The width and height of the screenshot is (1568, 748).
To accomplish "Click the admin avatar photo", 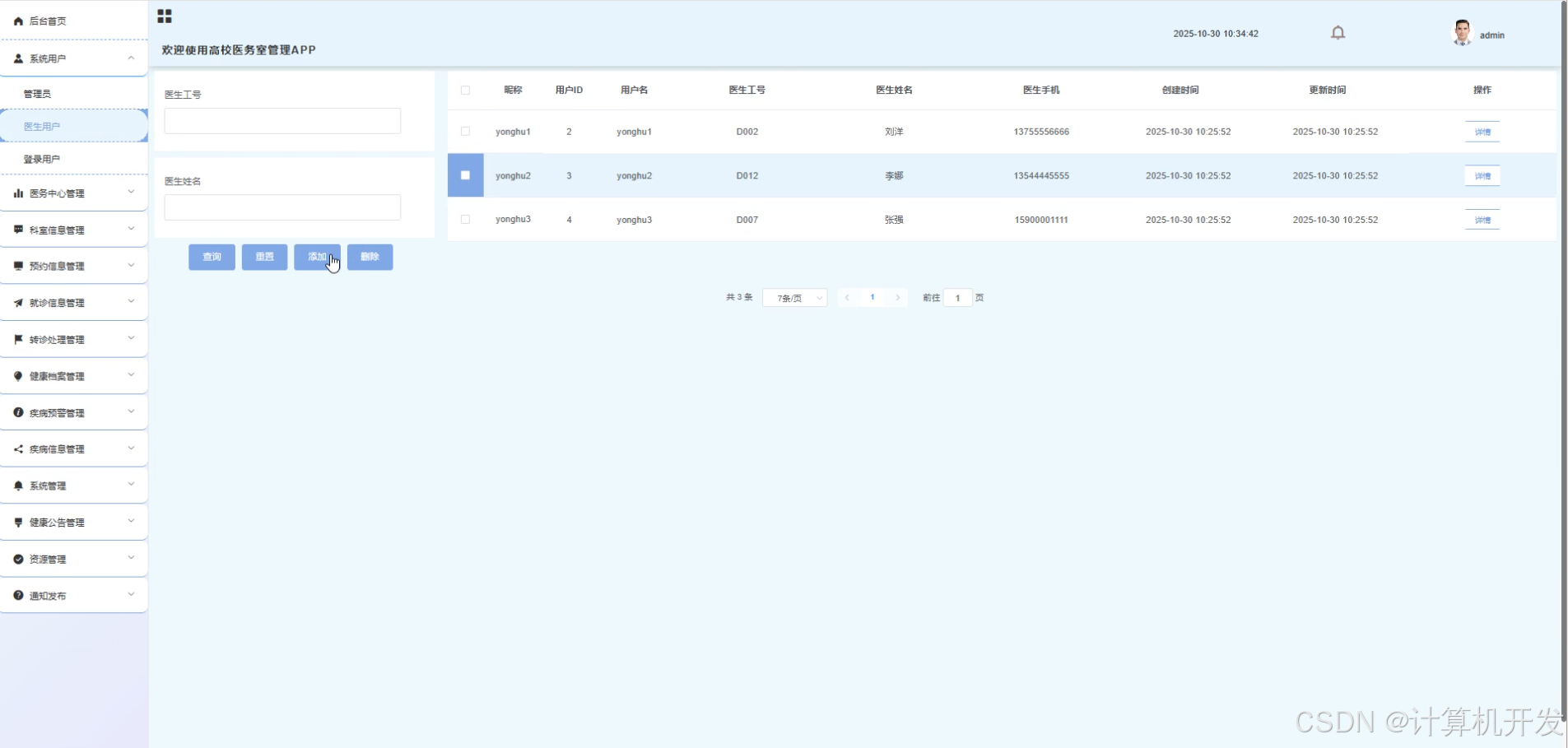I will pos(1462,33).
